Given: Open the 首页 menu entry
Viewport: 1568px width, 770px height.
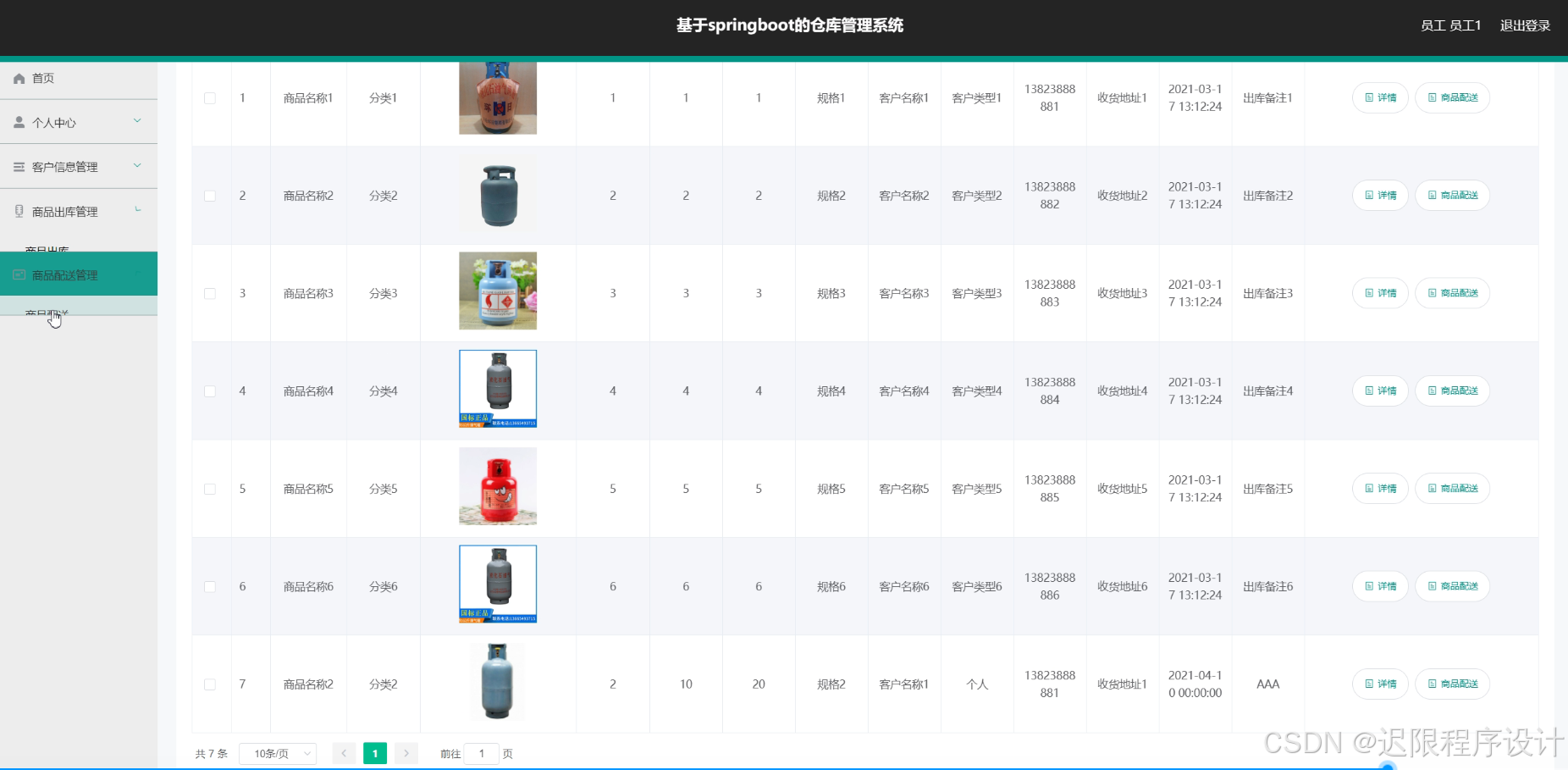Looking at the screenshot, I should 41,78.
